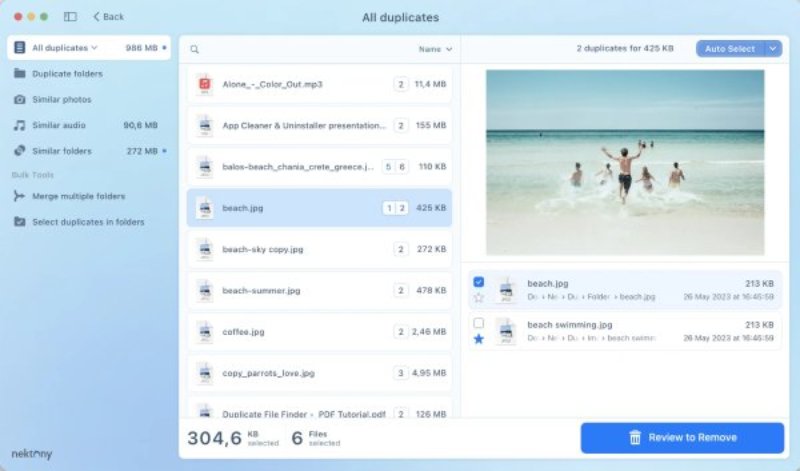
Task: Click the Duplicate folders icon
Action: pos(20,74)
